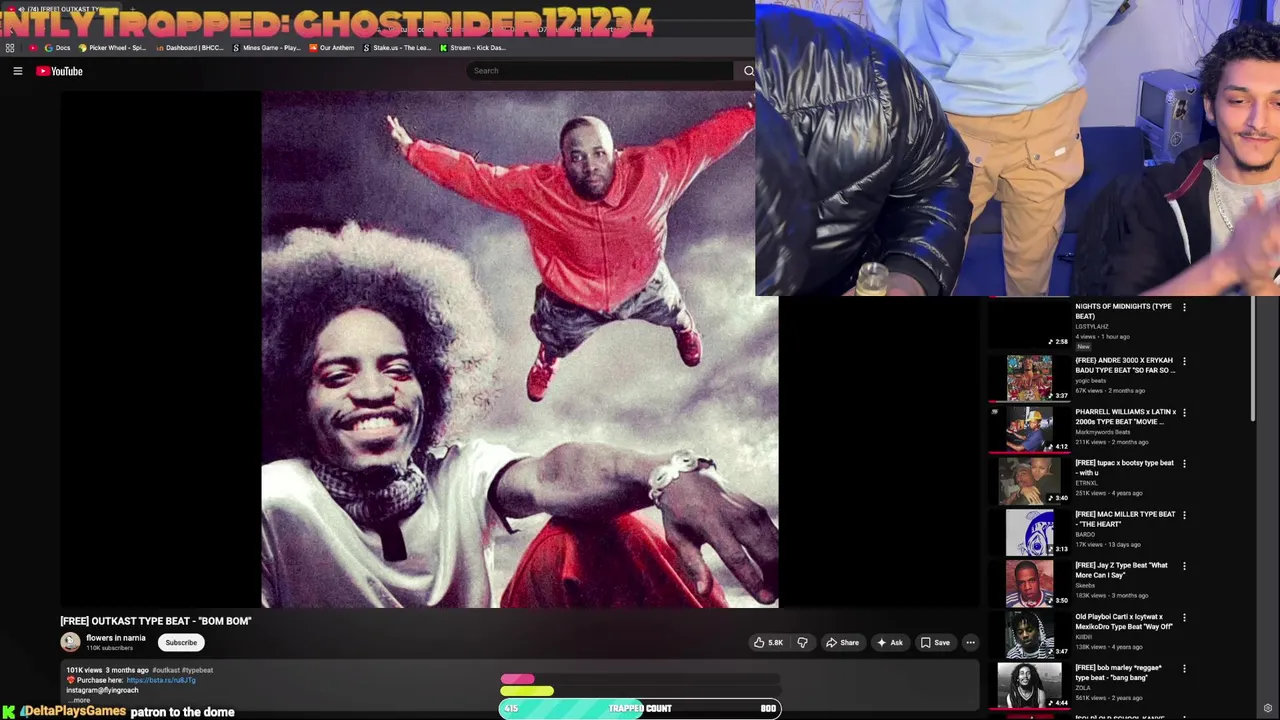Open menu for Old Playboi Carti video
The image size is (1280, 720).
pos(1184,617)
